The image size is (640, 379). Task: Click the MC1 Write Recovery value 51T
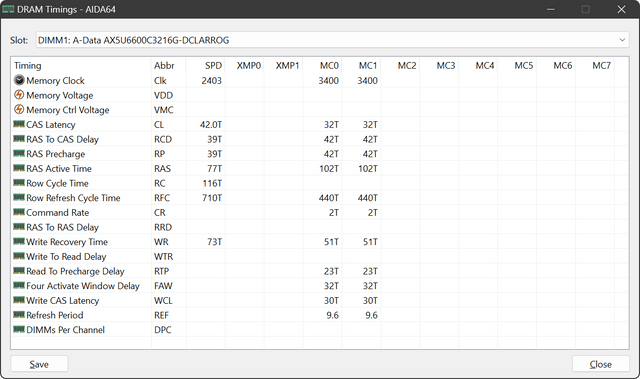[x=370, y=242]
